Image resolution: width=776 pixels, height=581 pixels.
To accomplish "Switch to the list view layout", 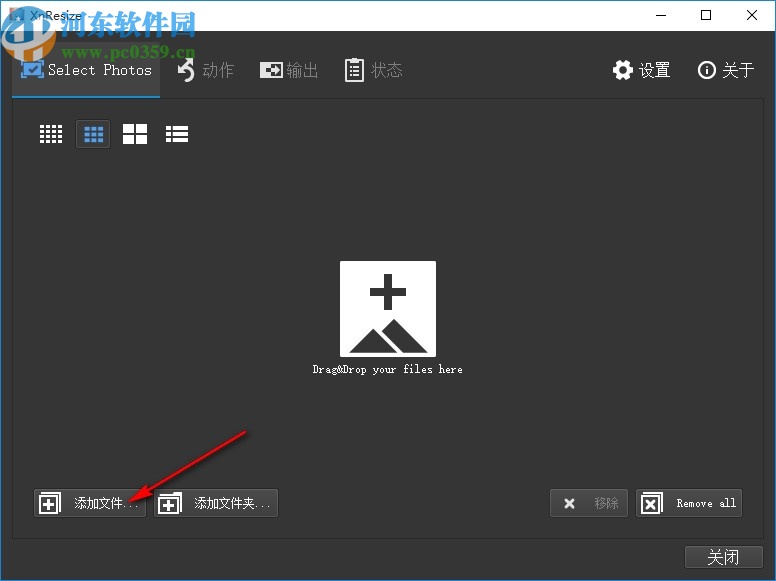I will click(177, 134).
